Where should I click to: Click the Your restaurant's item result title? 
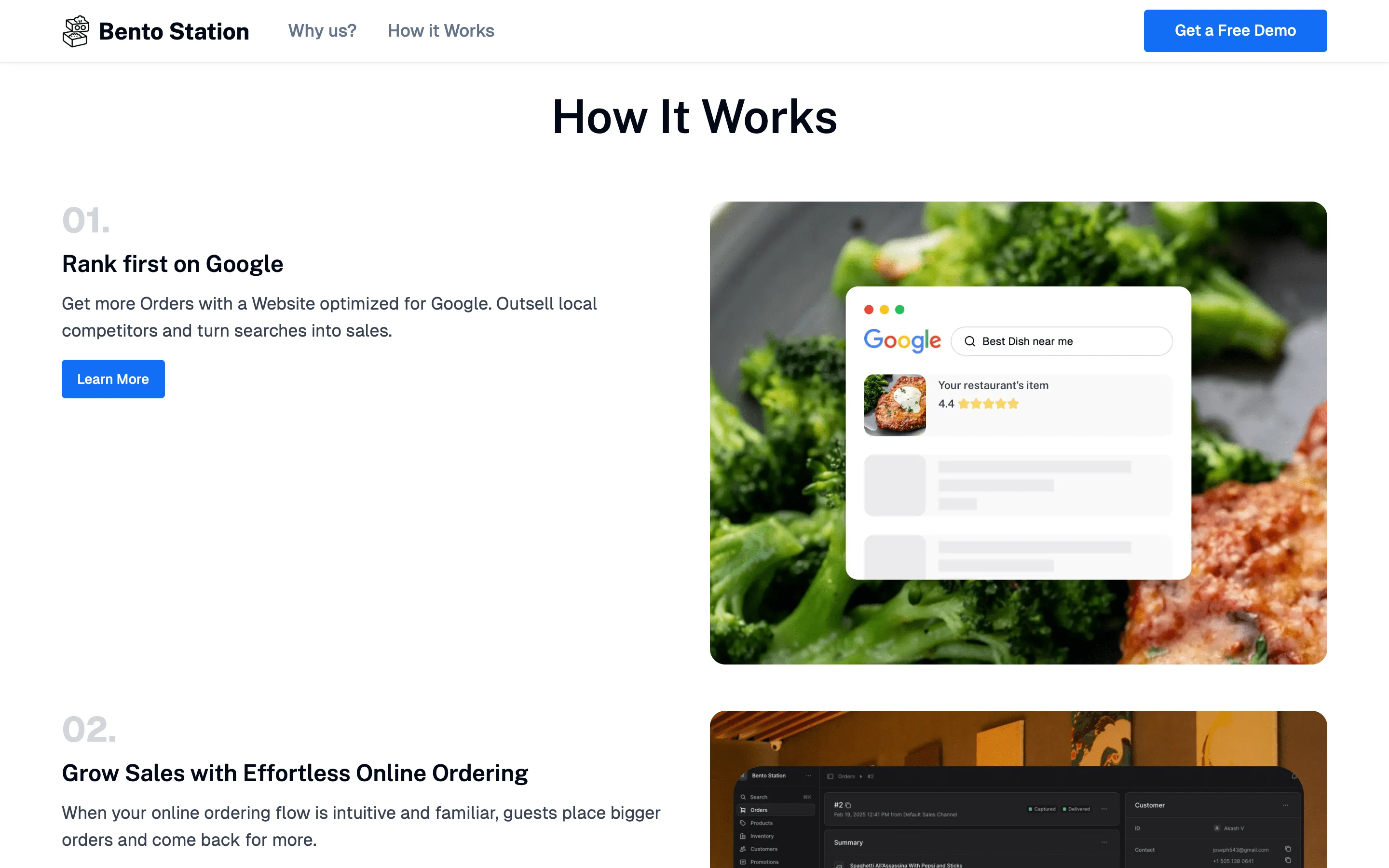pos(993,385)
